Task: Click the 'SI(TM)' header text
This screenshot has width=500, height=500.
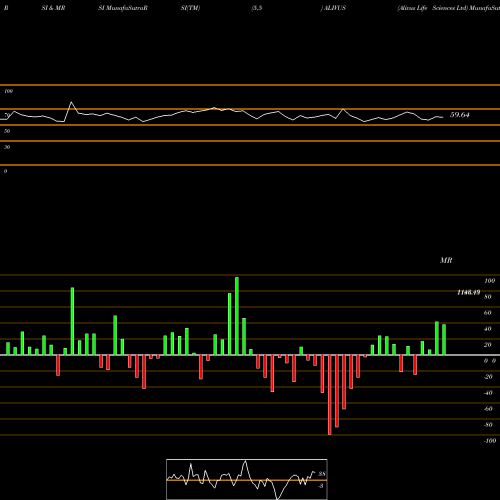Action: 190,8
